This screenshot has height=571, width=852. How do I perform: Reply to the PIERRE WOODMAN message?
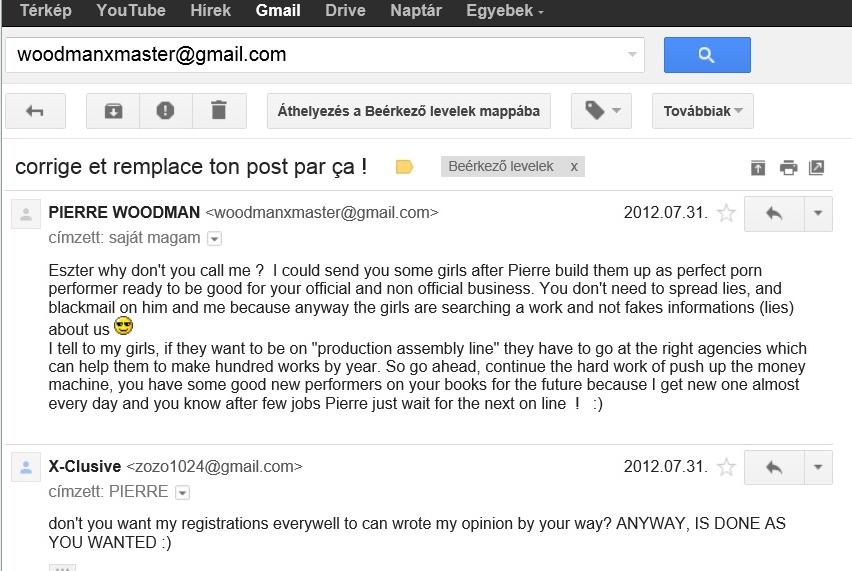pyautogui.click(x=773, y=213)
